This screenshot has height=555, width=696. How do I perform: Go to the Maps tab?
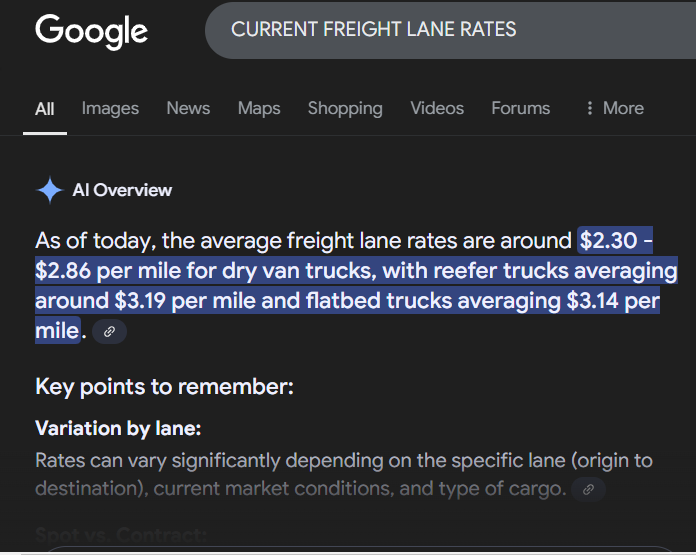[x=259, y=108]
